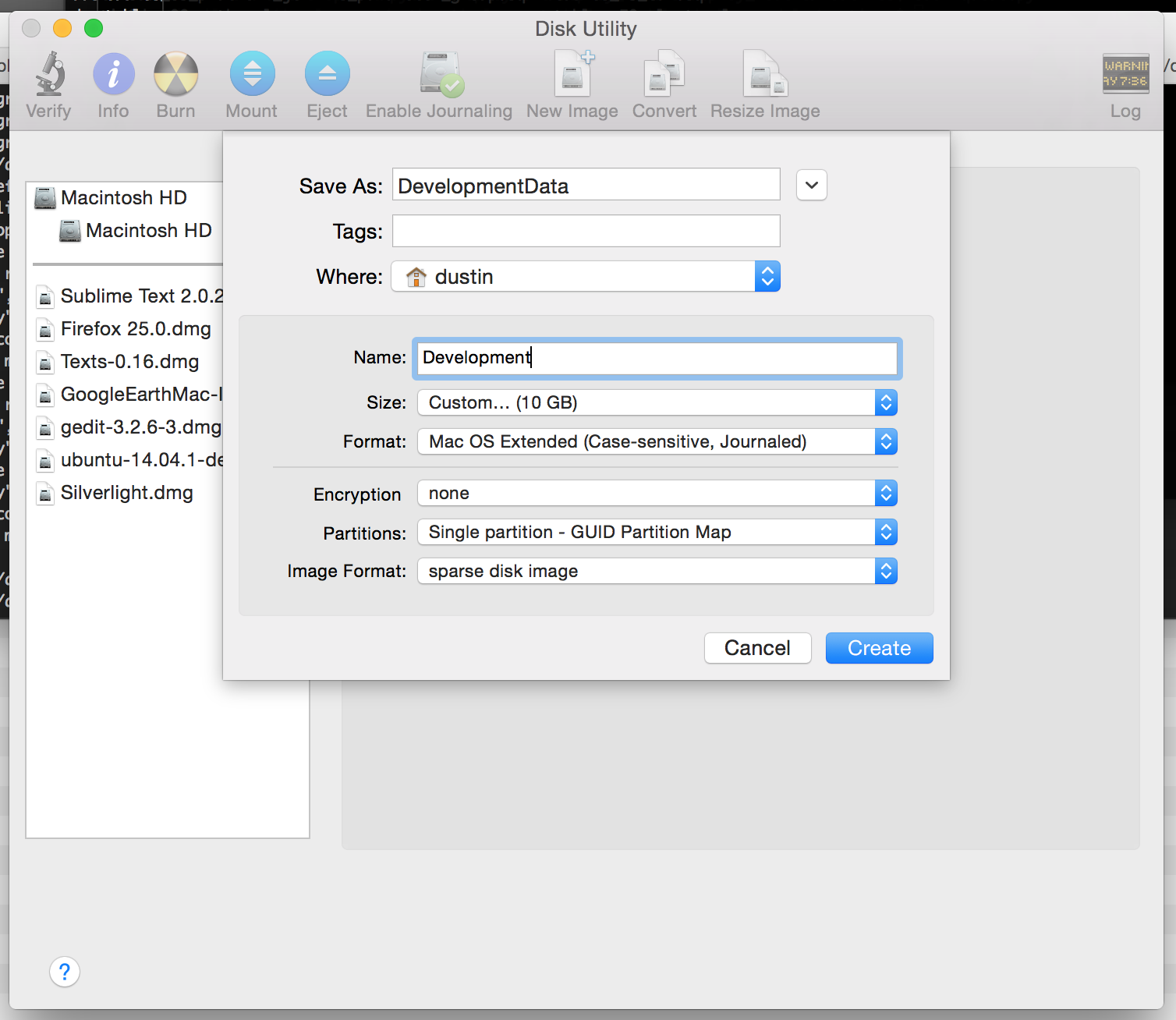The image size is (1176, 1020).
Task: Click the Tags input field
Action: (x=586, y=232)
